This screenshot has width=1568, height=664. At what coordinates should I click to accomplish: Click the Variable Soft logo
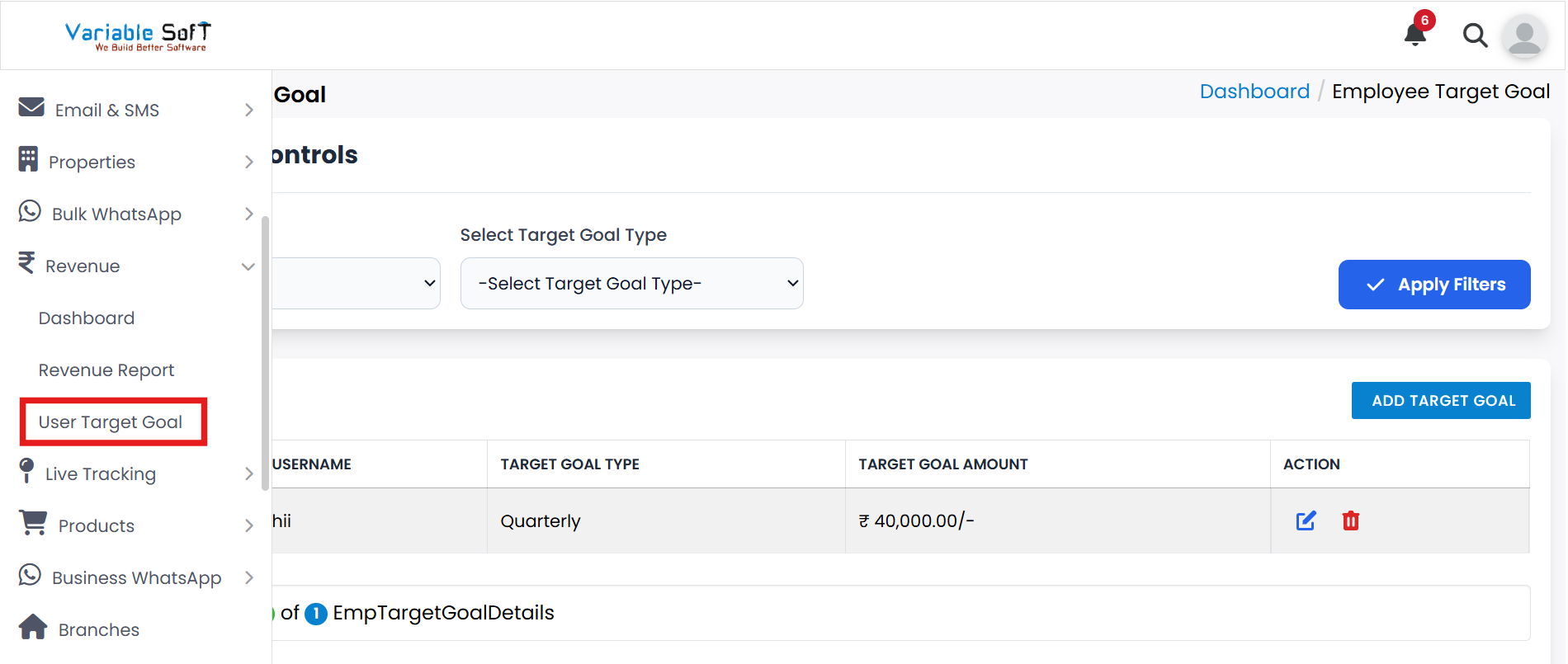point(138,36)
